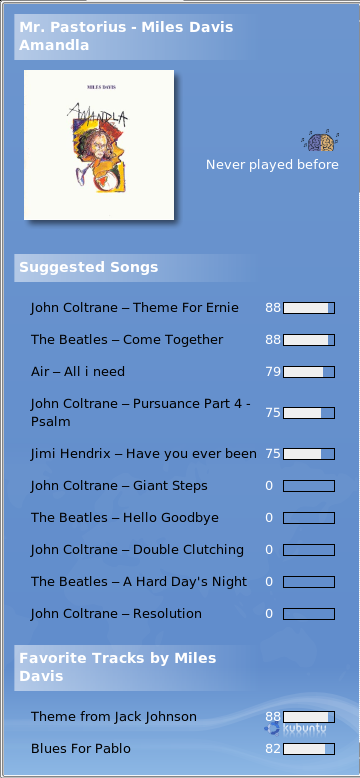Viewport: 360px width, 778px height.
Task: Click the Kubuntu logo watermark
Action: [296, 728]
